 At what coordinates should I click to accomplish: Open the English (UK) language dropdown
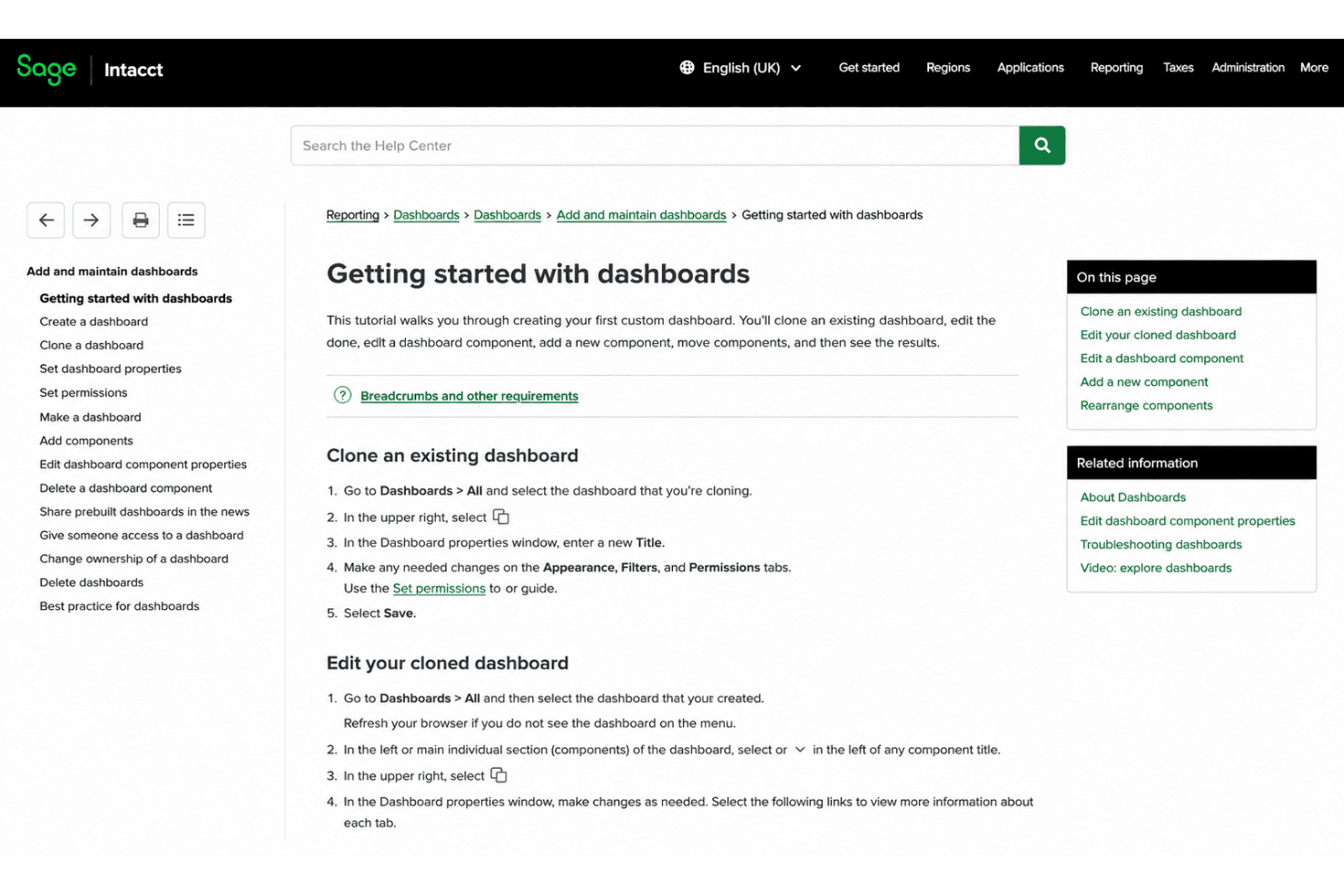coord(741,68)
